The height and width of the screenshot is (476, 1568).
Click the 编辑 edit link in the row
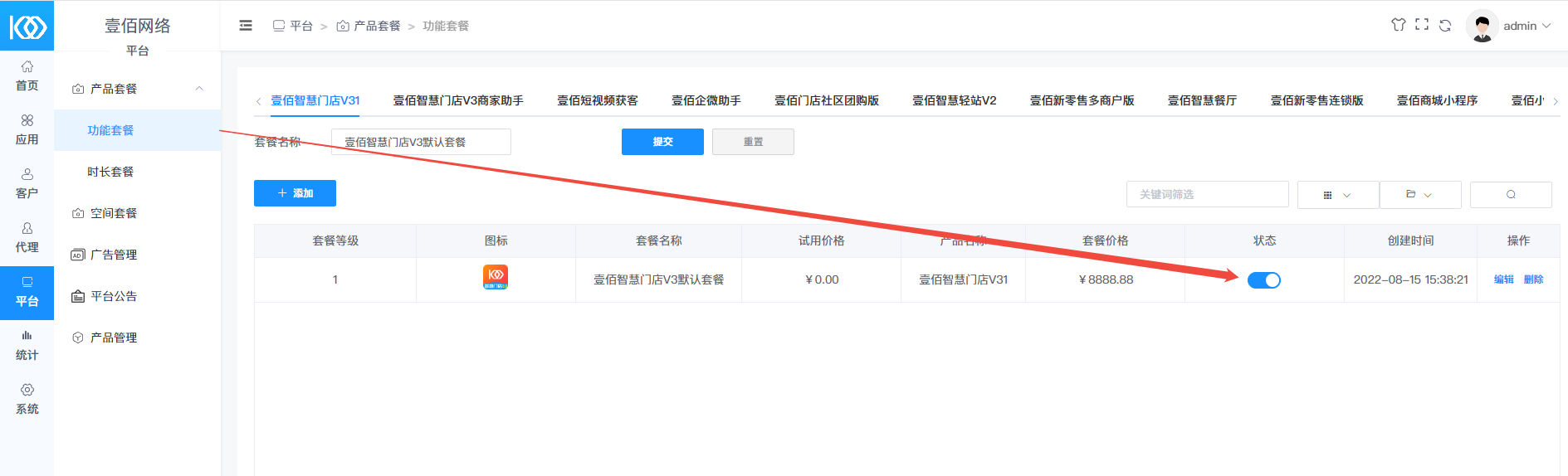(x=1504, y=279)
